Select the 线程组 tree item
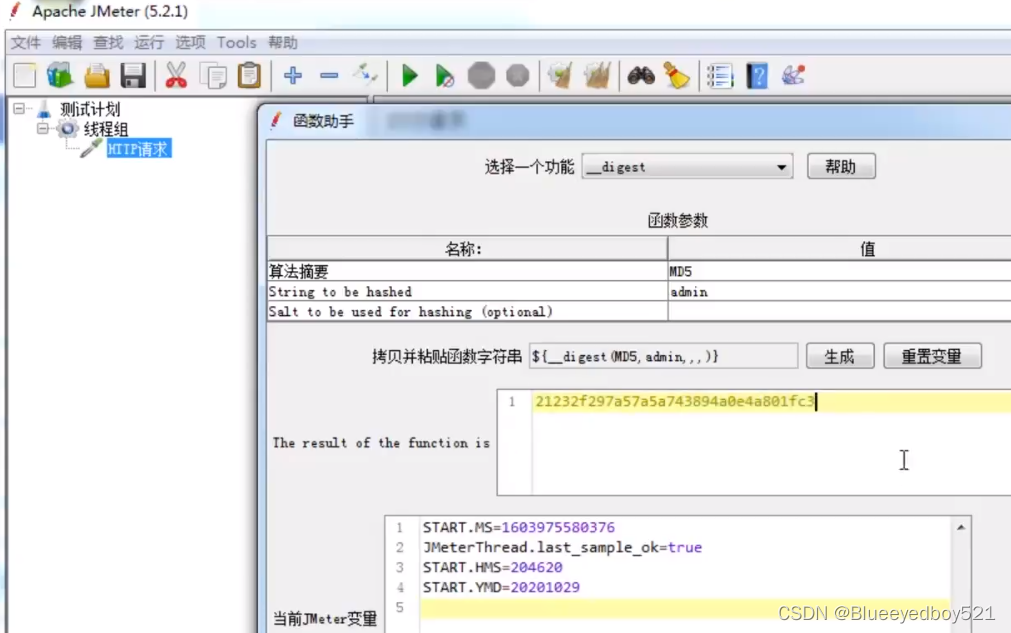Screen dimensions: 1011x633 point(106,129)
